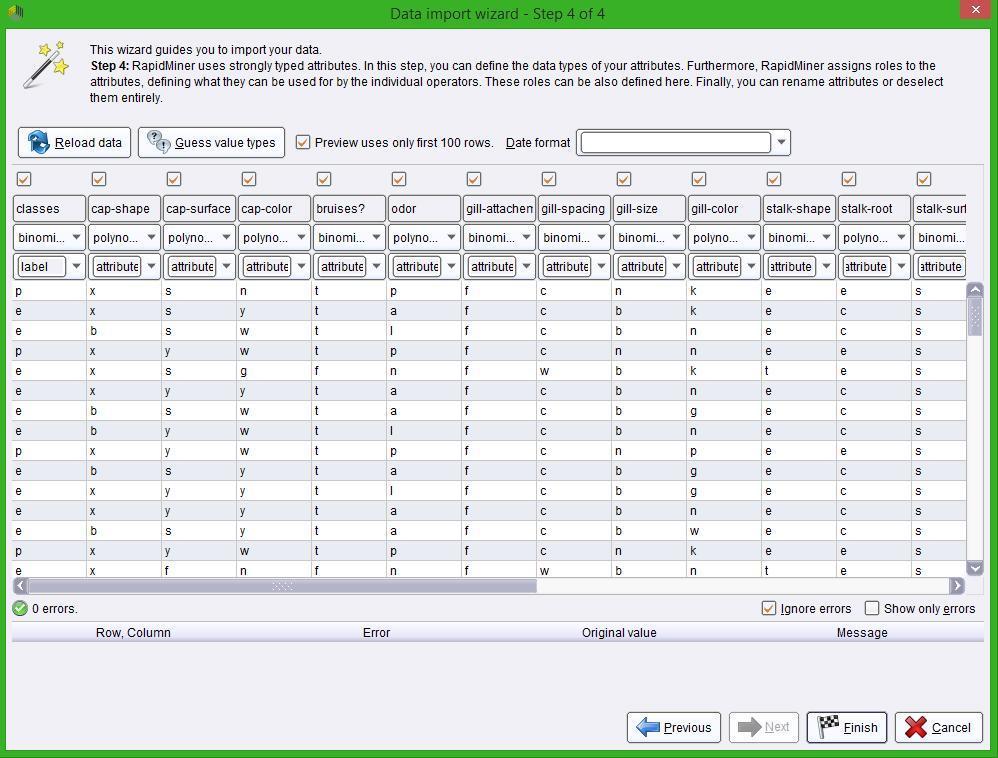The width and height of the screenshot is (998, 758).
Task: Click the Cancel button
Action: pyautogui.click(x=939, y=727)
